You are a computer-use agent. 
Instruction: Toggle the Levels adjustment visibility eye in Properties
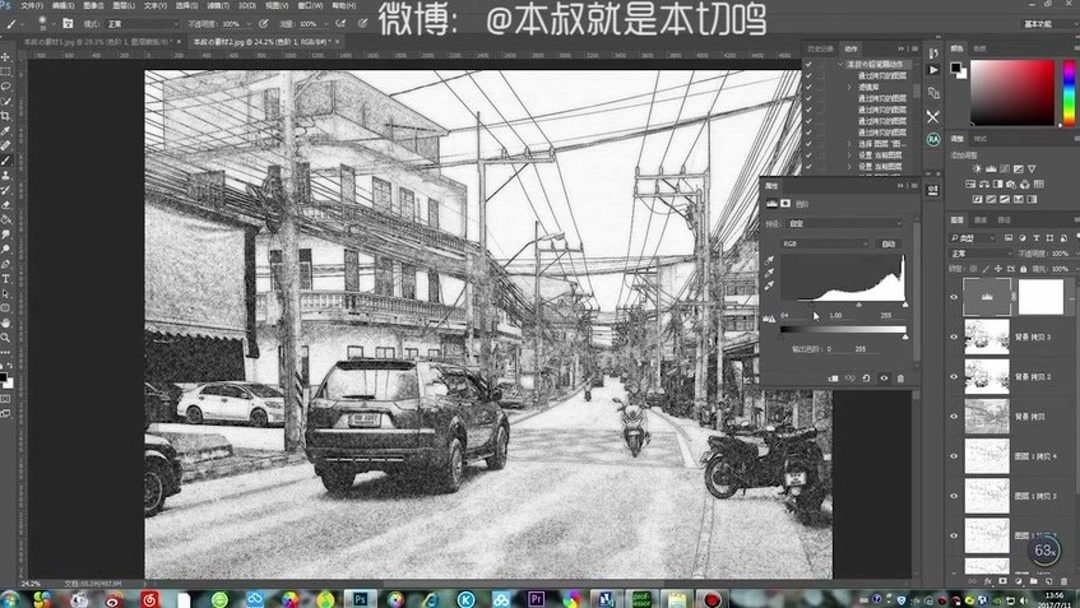click(x=884, y=378)
